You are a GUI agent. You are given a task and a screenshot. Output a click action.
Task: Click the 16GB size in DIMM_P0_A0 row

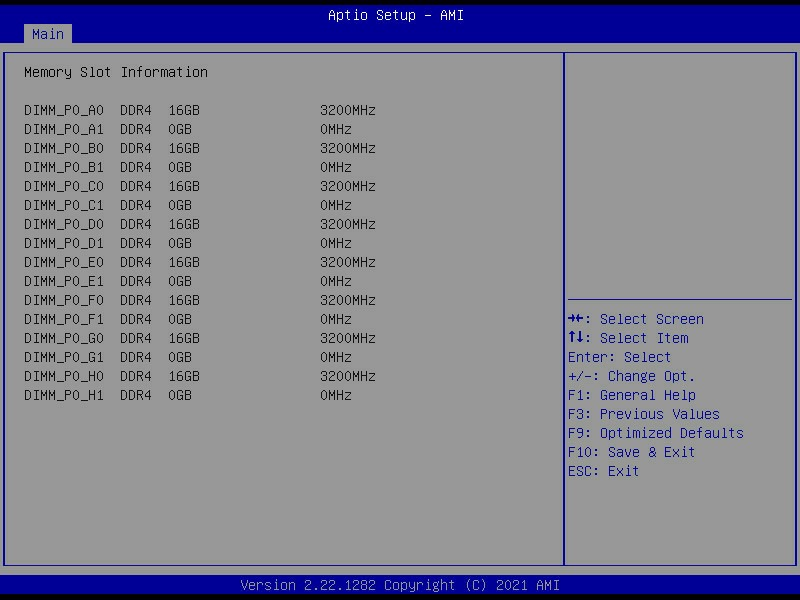point(184,110)
